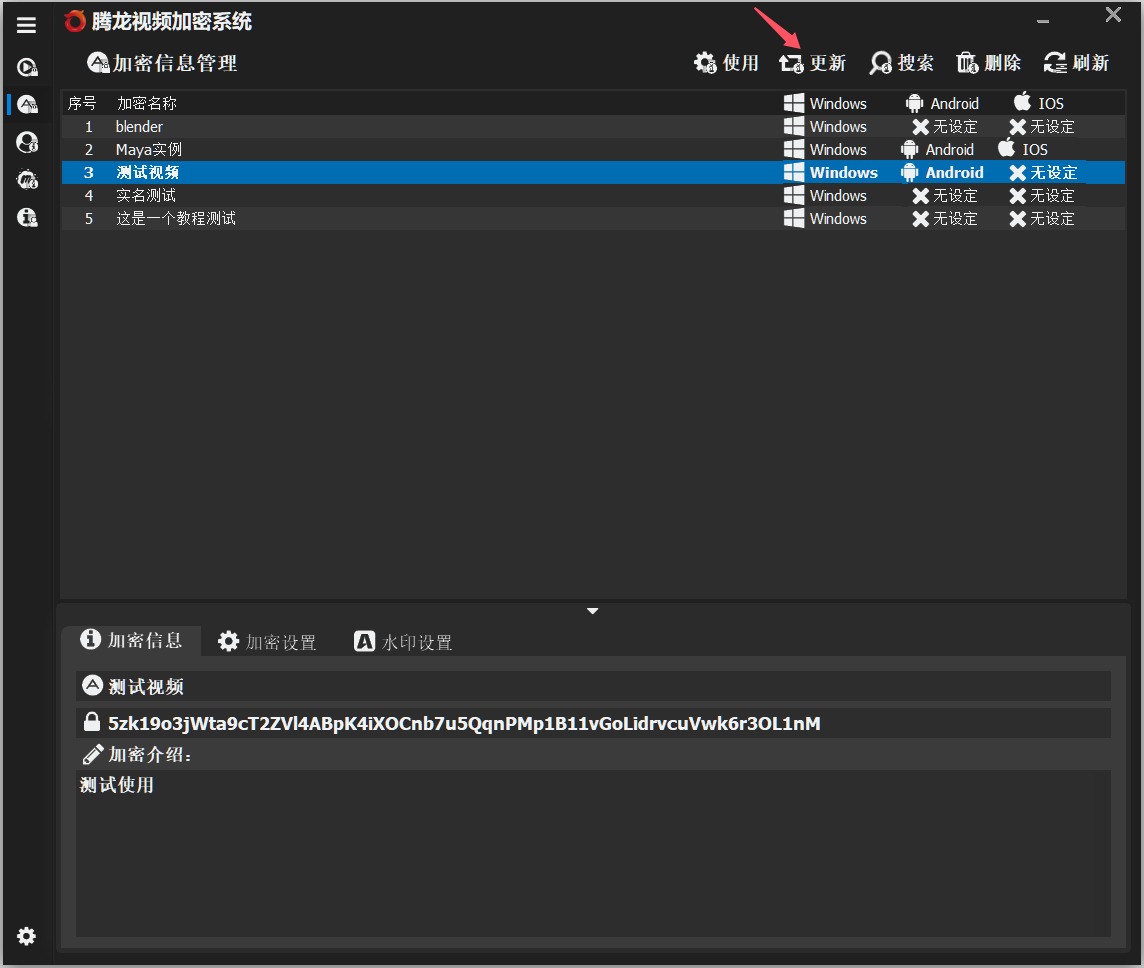Screen dimensions: 1144x968
Task: Open the info sidebar icon
Action: [x=27, y=217]
